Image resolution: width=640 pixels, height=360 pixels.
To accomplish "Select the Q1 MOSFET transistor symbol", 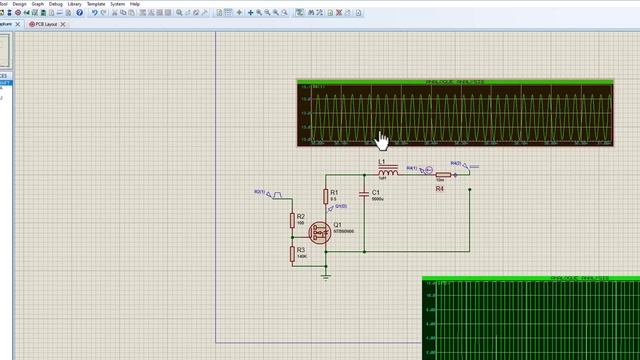I will pyautogui.click(x=320, y=233).
